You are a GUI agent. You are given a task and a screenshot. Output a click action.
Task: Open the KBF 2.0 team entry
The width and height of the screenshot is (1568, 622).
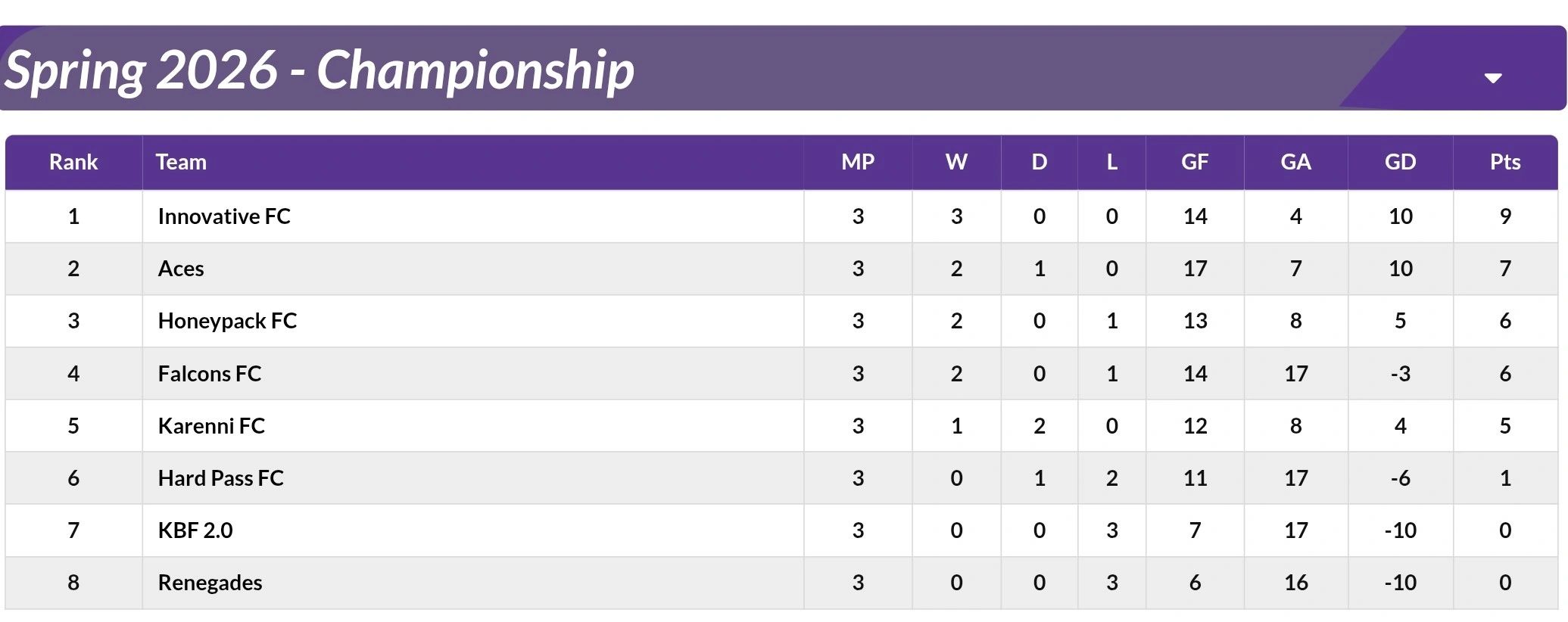[x=195, y=530]
